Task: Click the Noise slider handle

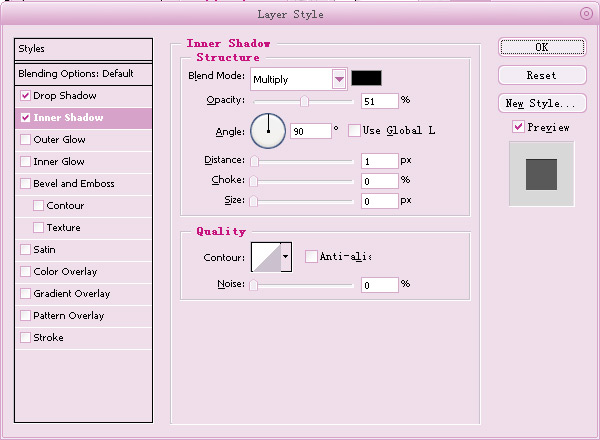Action: pyautogui.click(x=253, y=285)
